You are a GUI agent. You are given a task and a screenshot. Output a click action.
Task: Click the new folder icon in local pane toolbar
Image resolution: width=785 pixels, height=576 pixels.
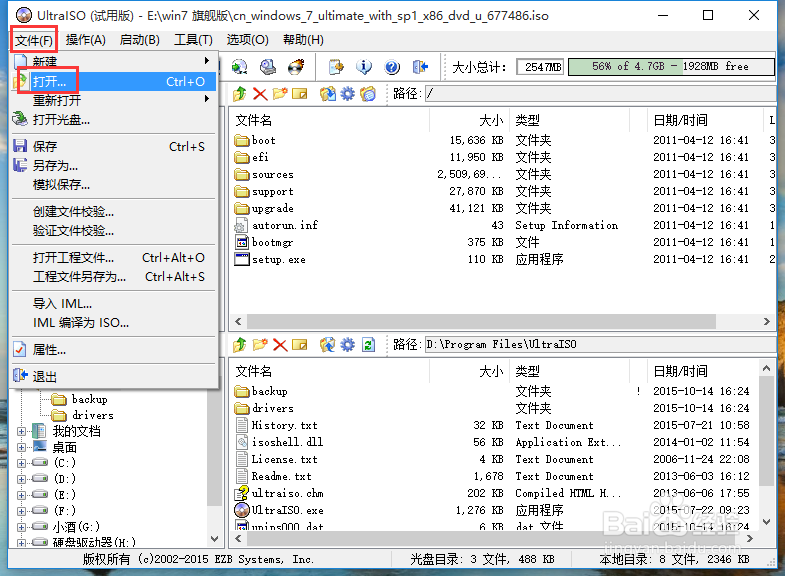(260, 345)
